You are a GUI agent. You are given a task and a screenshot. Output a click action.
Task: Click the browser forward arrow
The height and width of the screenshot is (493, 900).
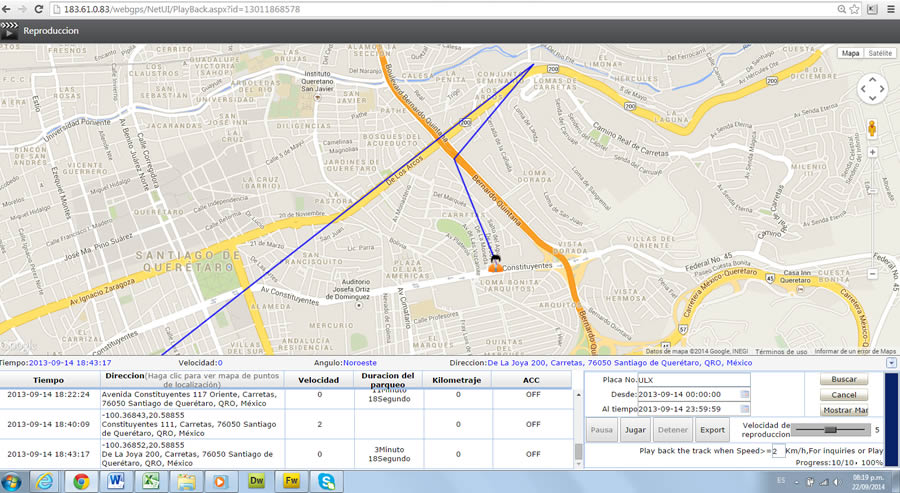tap(22, 9)
